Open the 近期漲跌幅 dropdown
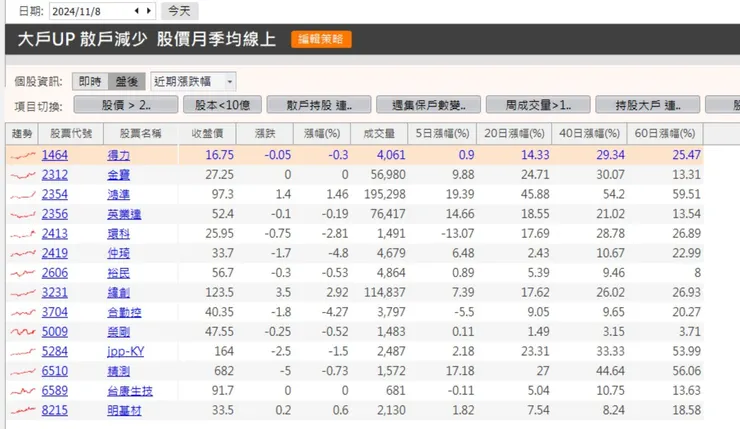The width and height of the screenshot is (740, 429). pyautogui.click(x=193, y=82)
